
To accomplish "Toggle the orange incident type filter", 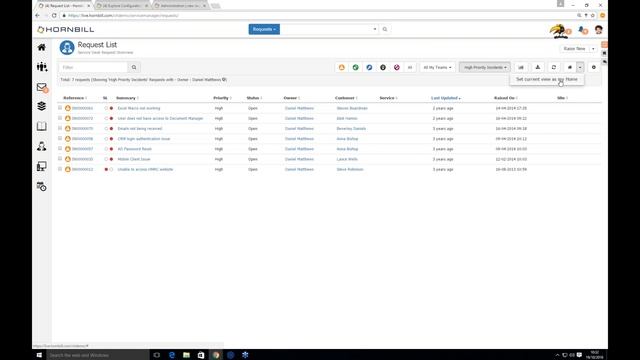I will [342, 67].
